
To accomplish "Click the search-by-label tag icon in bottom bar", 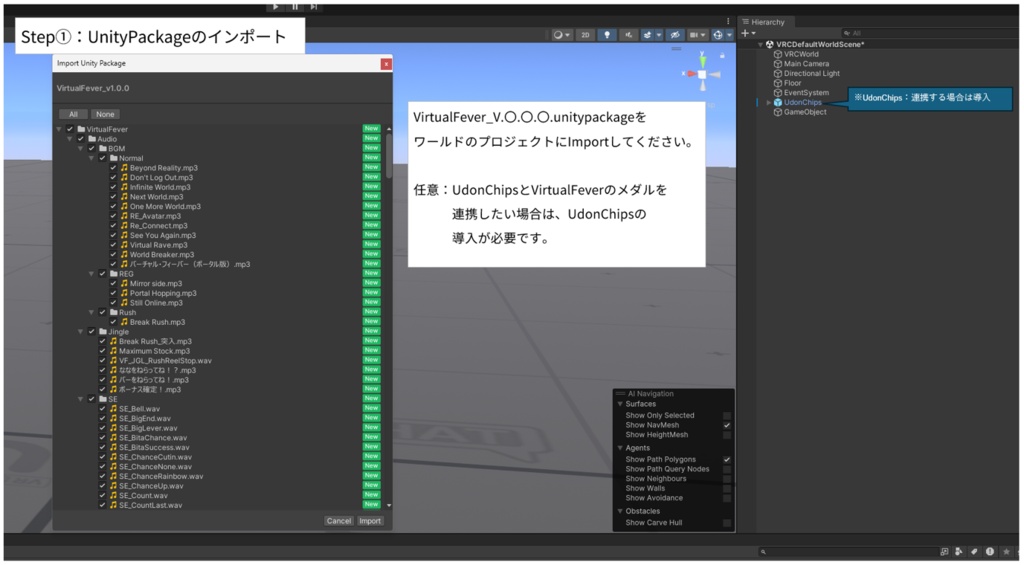I will (x=974, y=551).
